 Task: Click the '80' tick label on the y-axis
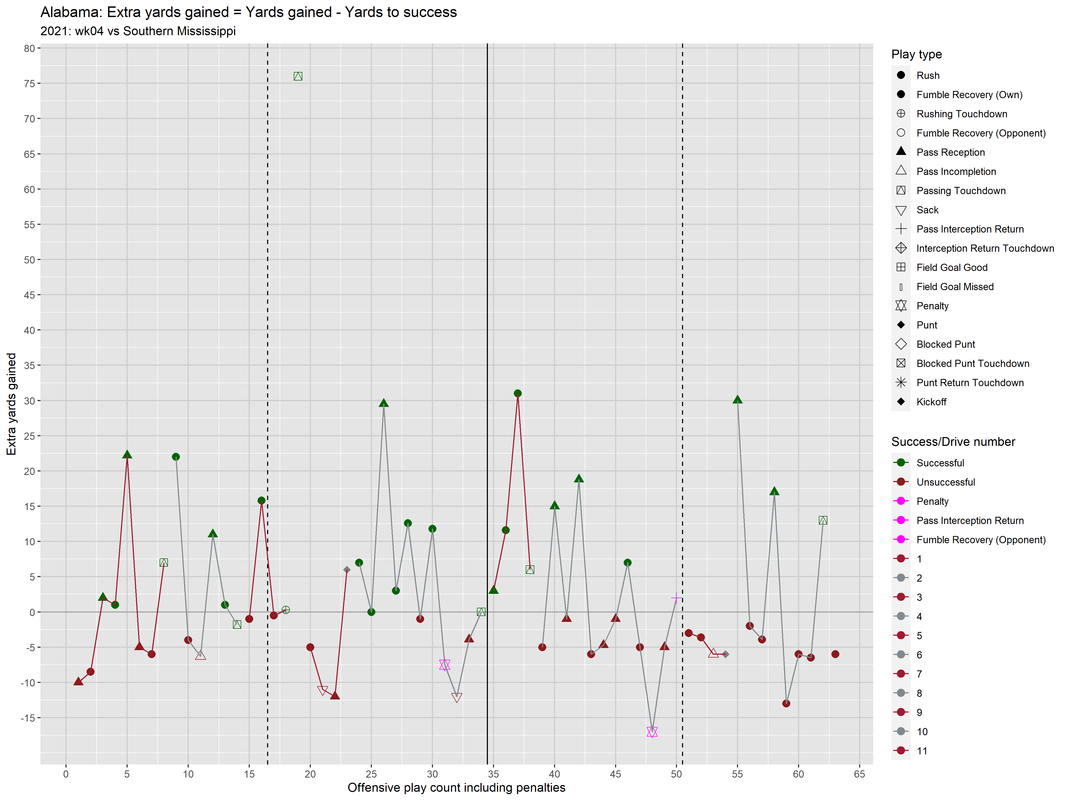29,48
